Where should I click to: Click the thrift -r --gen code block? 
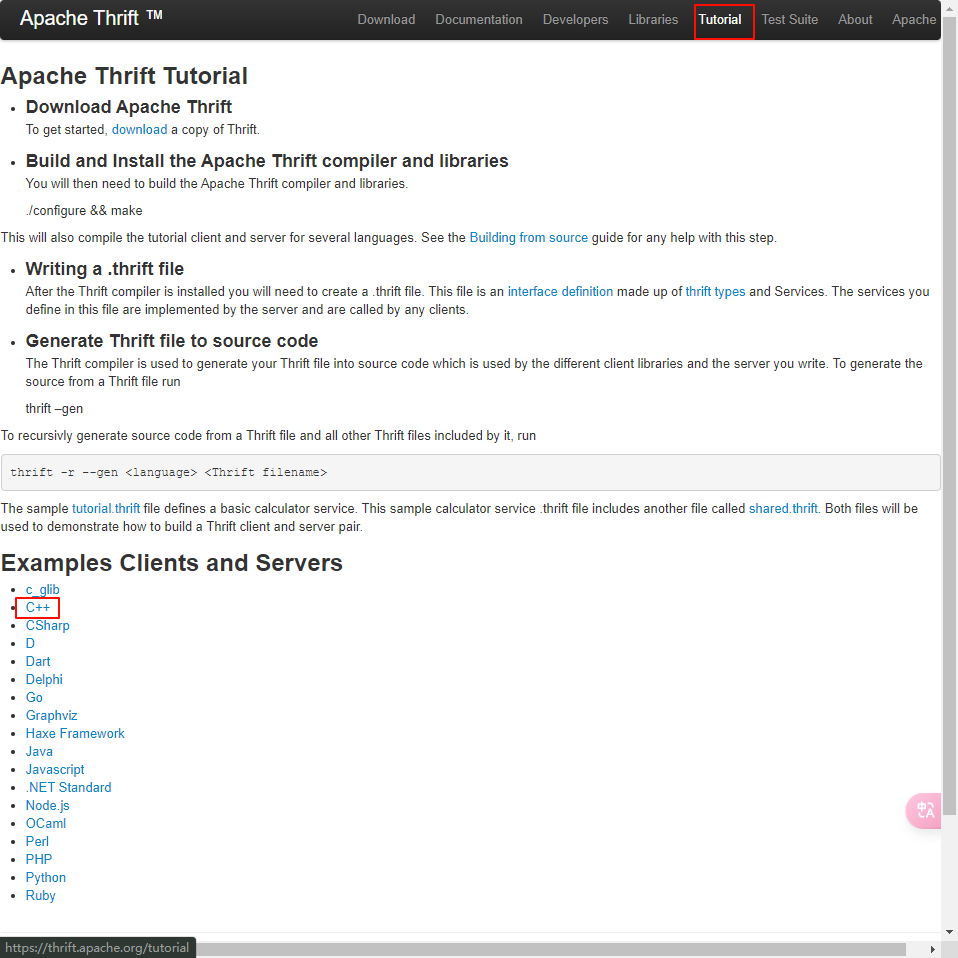pyautogui.click(x=470, y=472)
